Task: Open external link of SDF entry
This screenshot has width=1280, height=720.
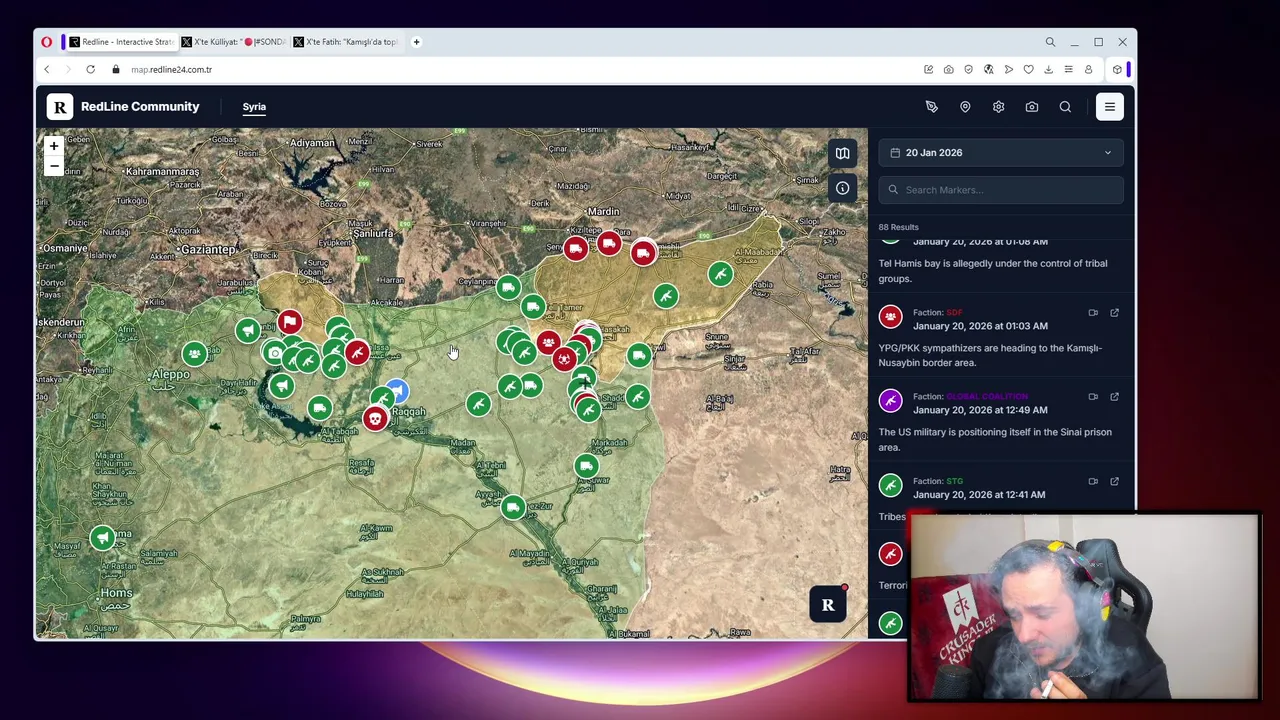Action: 1114,313
